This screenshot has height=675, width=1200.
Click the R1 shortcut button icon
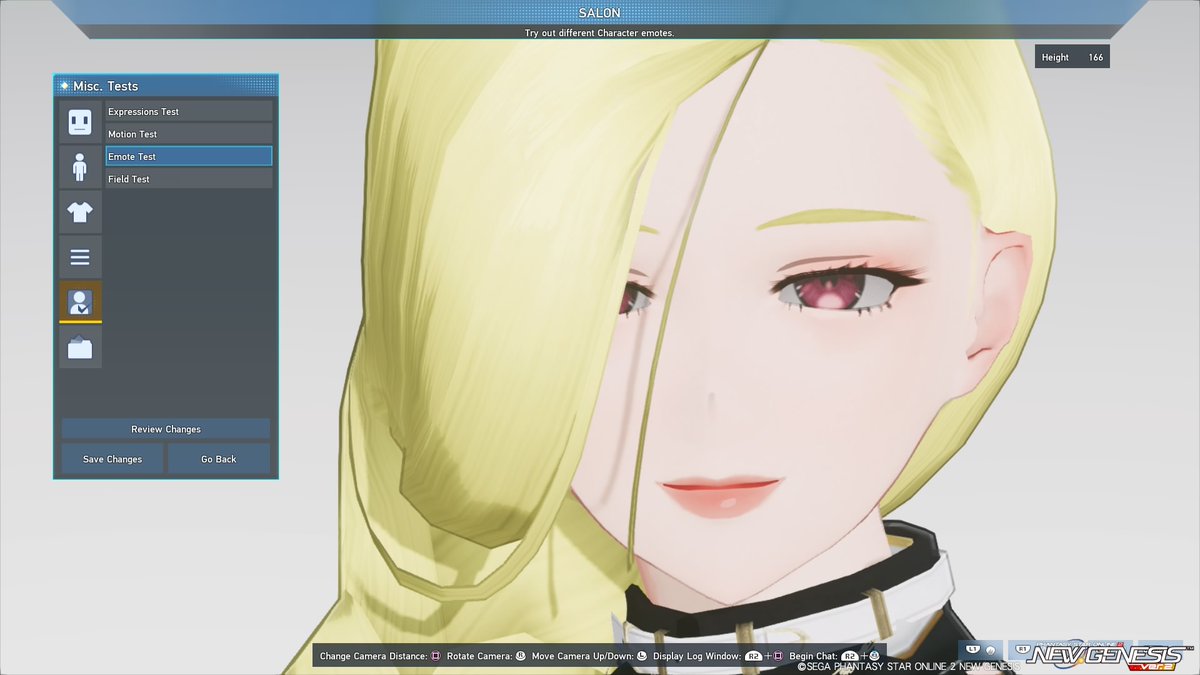click(1025, 650)
